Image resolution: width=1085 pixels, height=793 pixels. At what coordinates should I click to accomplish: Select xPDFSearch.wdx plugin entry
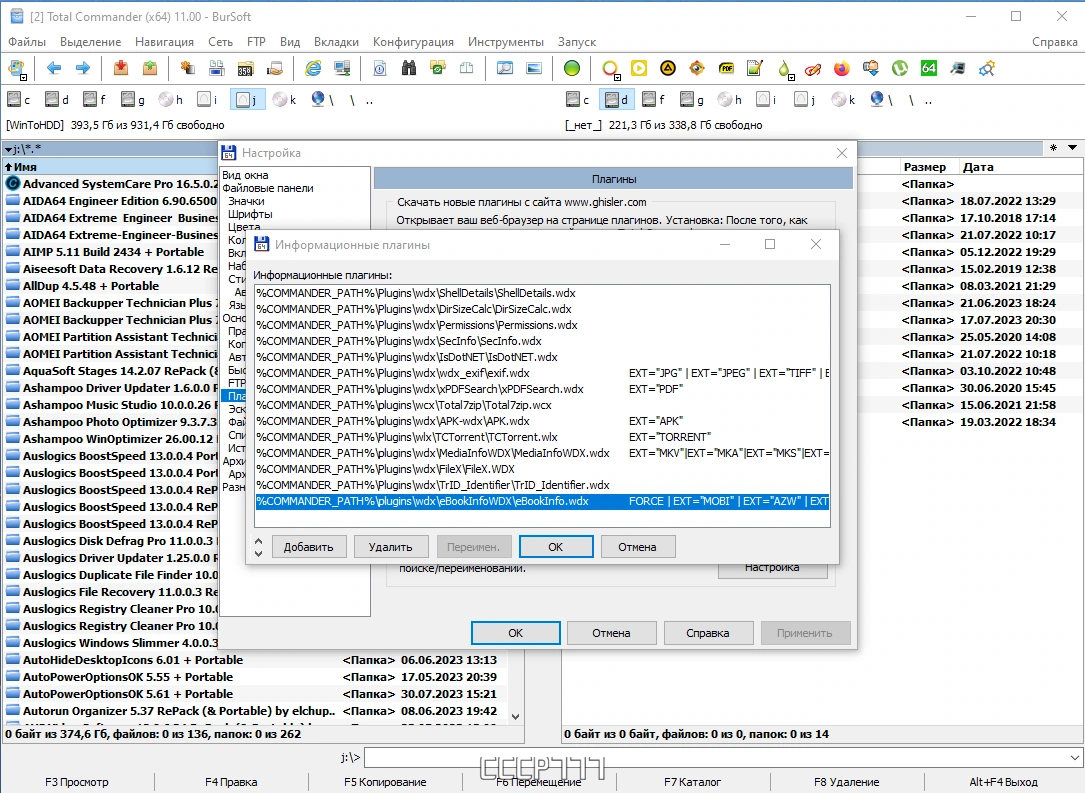tap(542, 389)
